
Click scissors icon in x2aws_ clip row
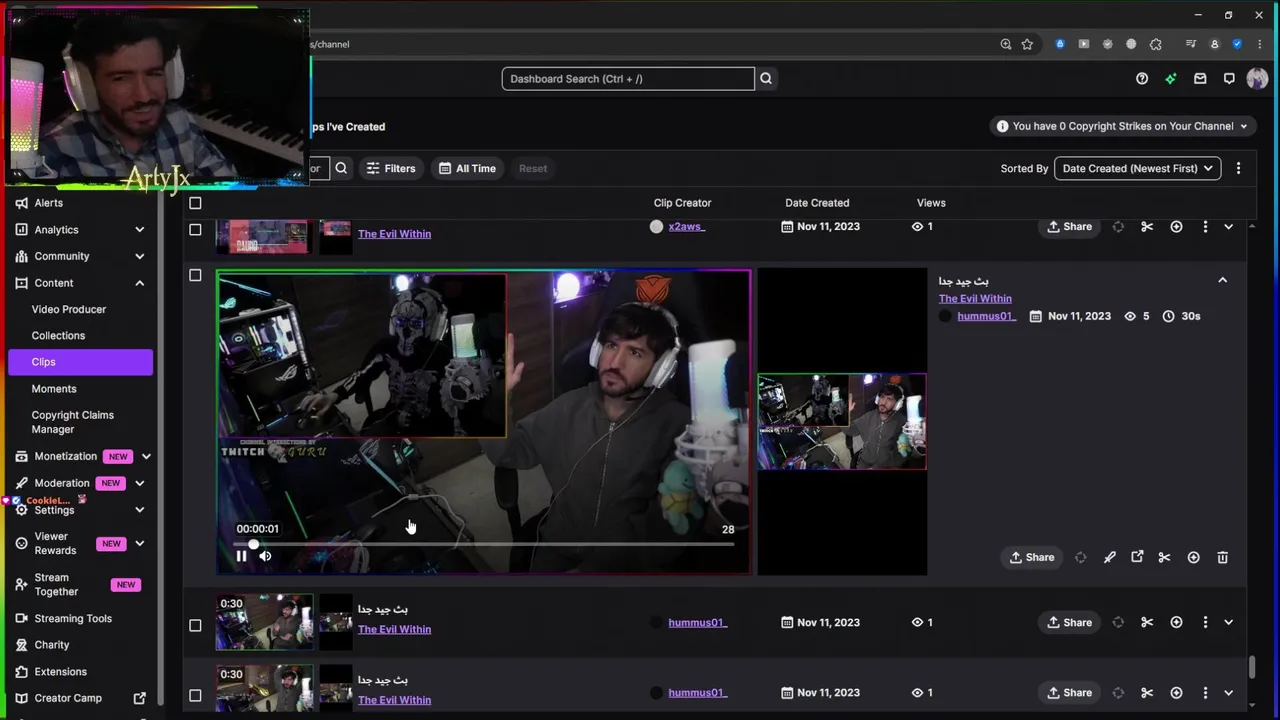1147,227
